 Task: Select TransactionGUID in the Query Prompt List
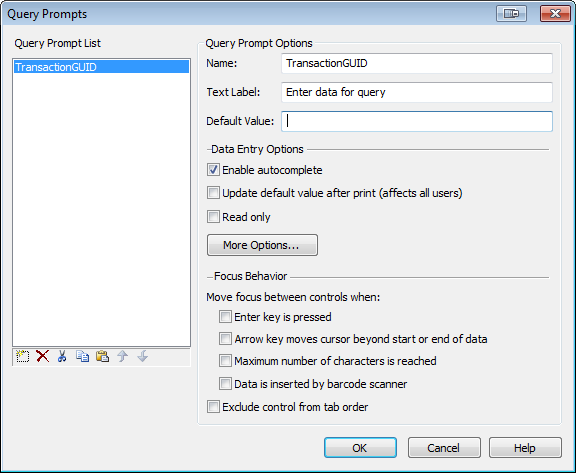[101, 67]
